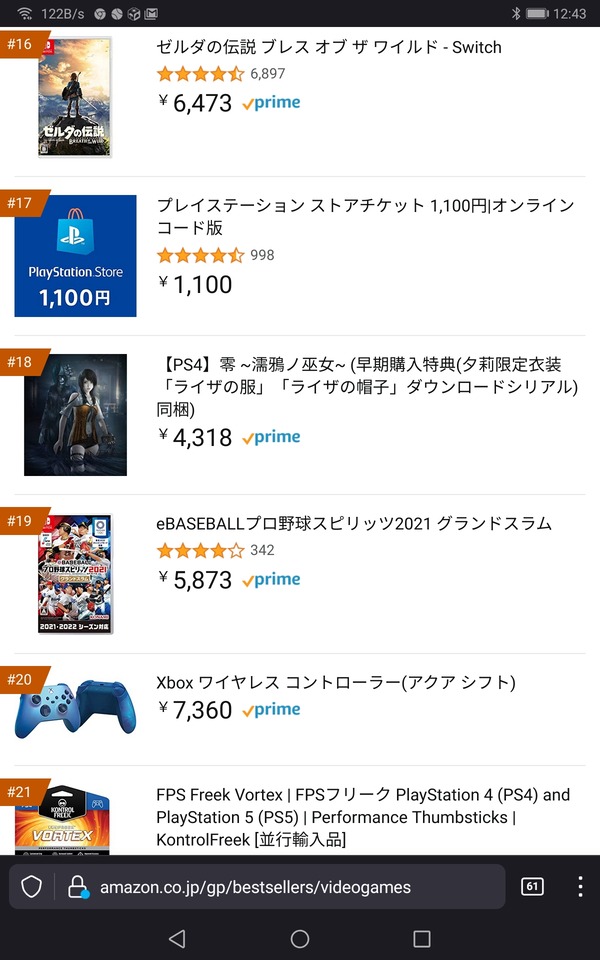Tap the tracking protection shield icon

pyautogui.click(x=31, y=886)
